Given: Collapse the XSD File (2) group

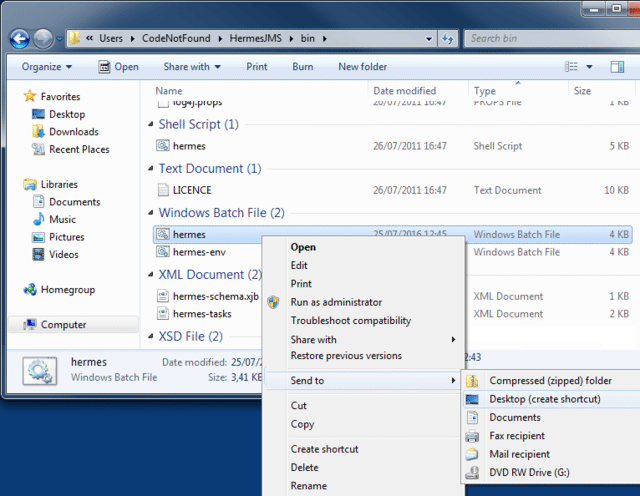Looking at the screenshot, I should (151, 336).
